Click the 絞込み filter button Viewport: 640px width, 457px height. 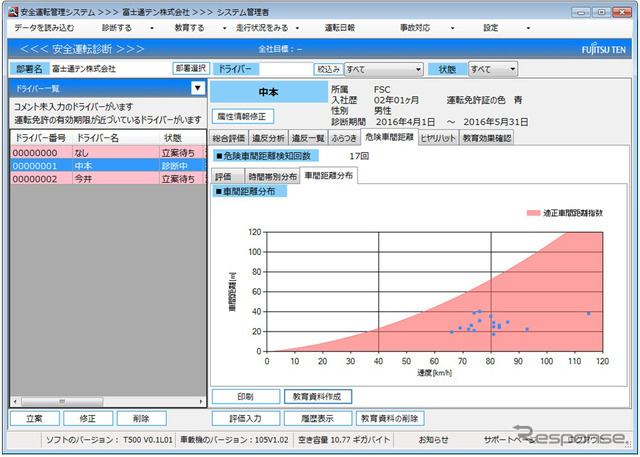point(329,69)
